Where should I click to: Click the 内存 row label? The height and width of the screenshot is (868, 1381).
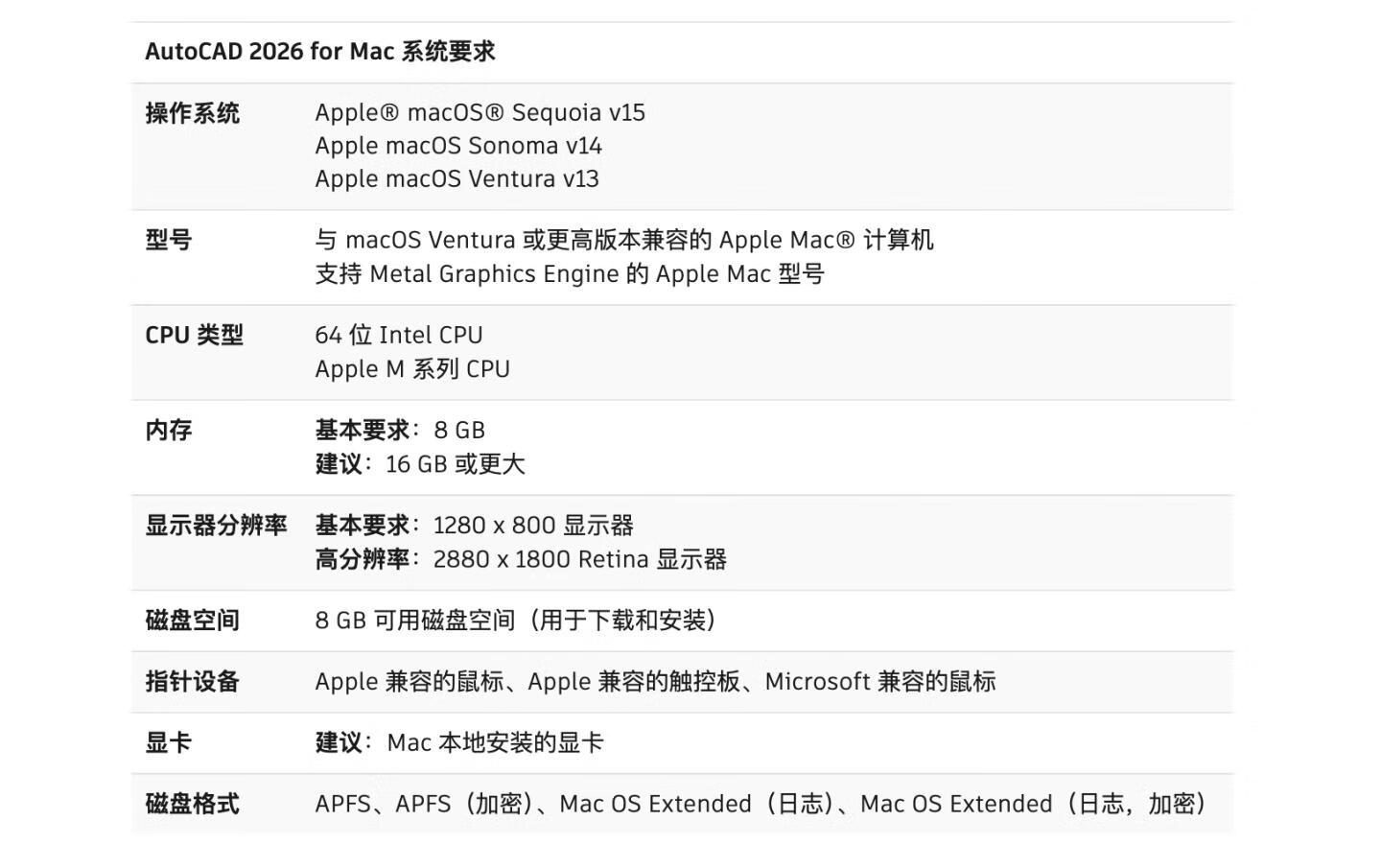click(x=169, y=431)
